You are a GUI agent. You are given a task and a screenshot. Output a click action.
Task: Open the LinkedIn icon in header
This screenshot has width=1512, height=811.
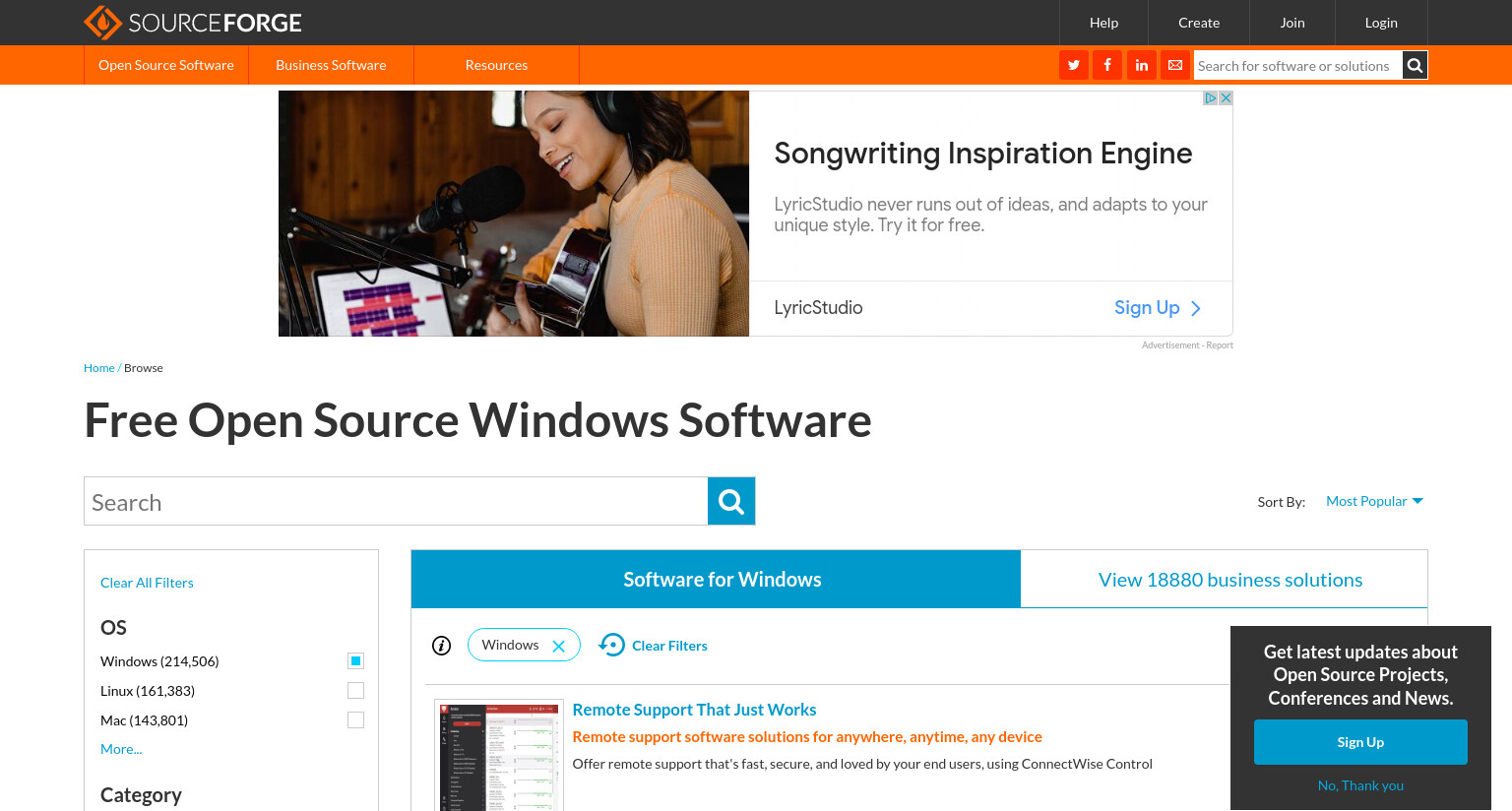[1142, 65]
